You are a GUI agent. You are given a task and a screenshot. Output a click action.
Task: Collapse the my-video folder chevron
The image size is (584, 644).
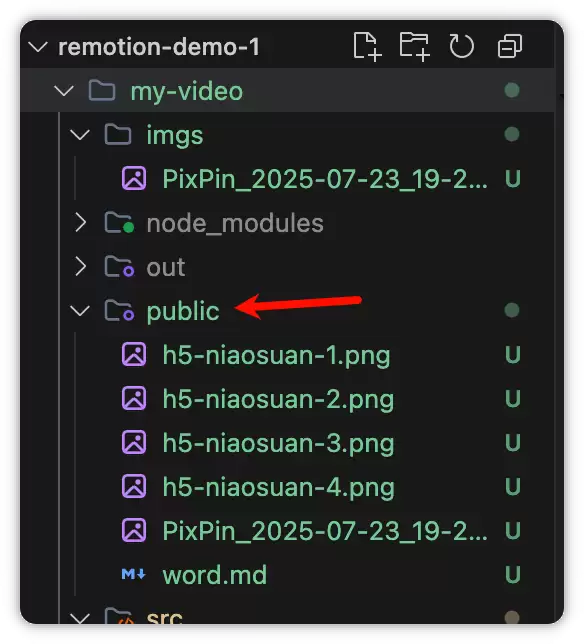pos(64,91)
